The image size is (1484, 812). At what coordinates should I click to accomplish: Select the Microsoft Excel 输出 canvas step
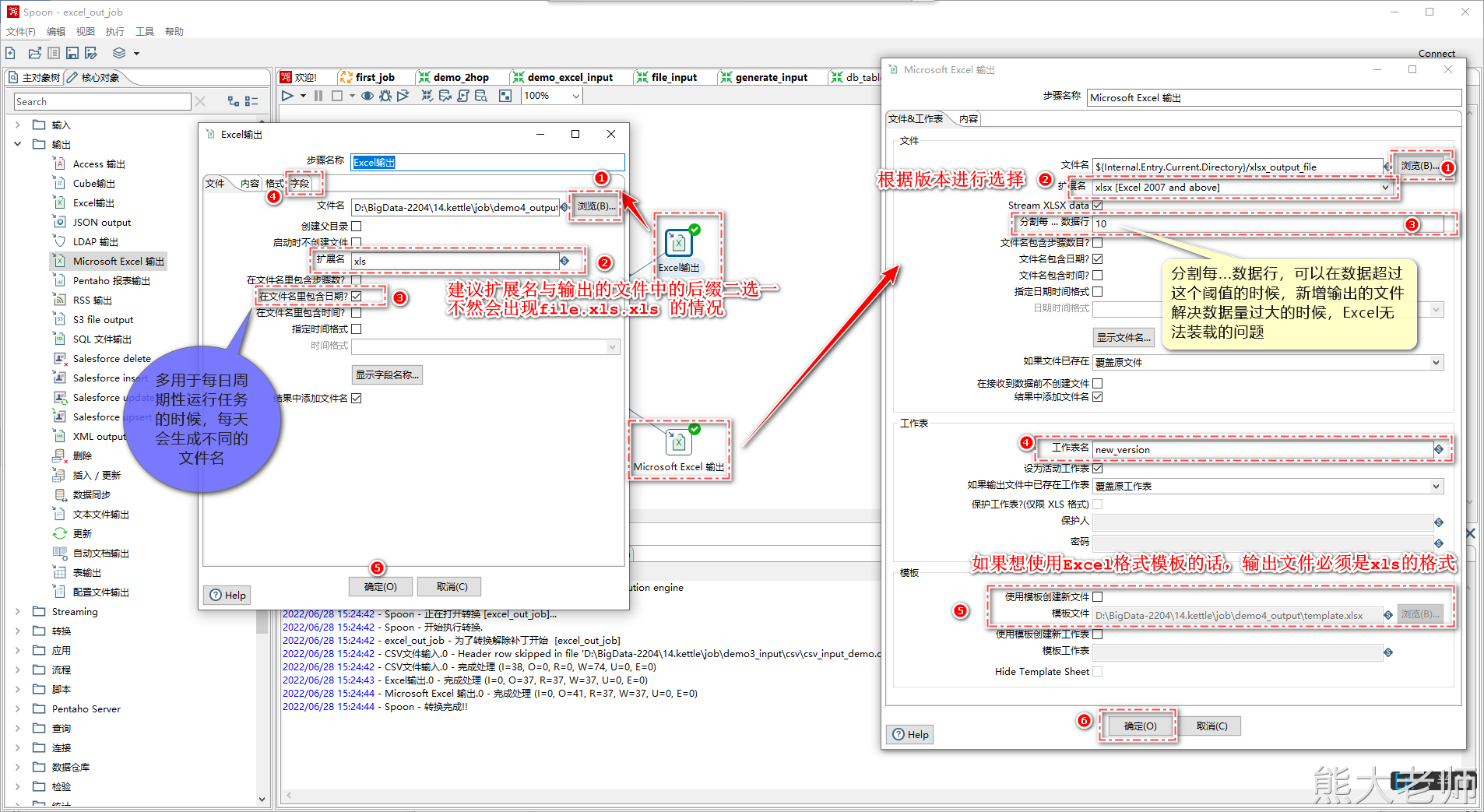tap(679, 442)
